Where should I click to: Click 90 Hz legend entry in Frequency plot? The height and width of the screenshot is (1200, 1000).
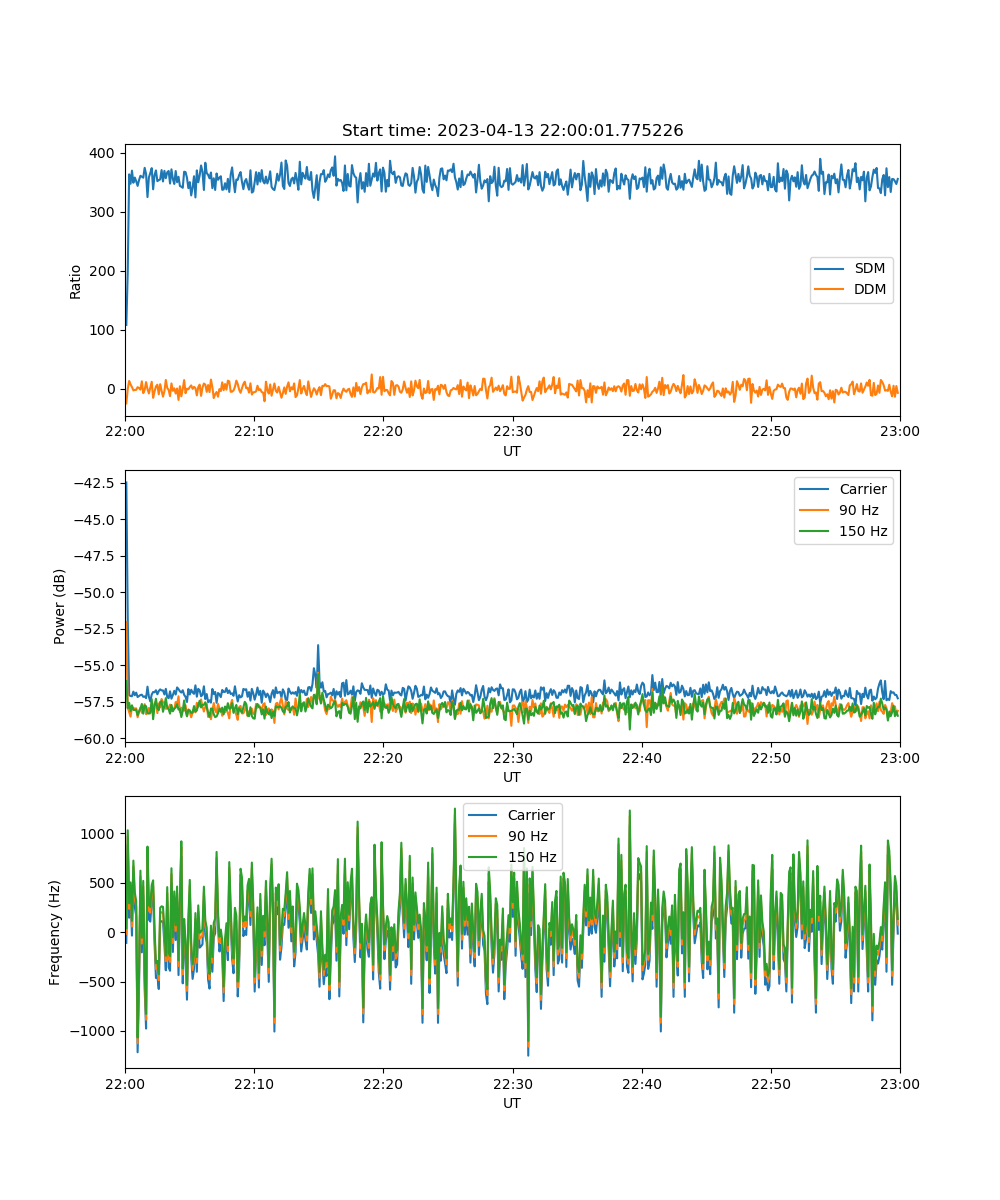point(526,837)
